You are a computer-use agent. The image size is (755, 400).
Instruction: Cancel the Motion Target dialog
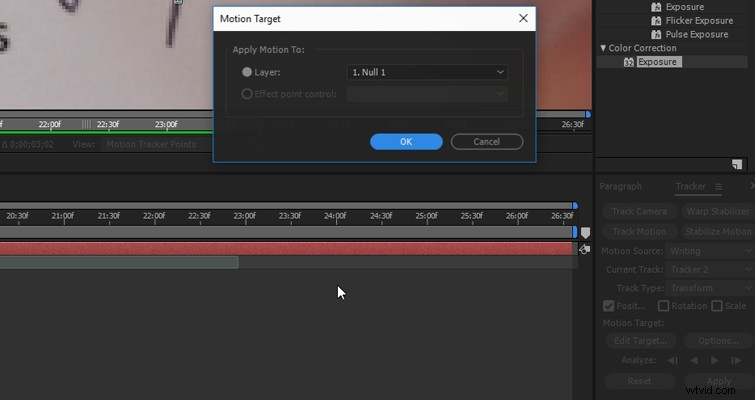(x=487, y=142)
